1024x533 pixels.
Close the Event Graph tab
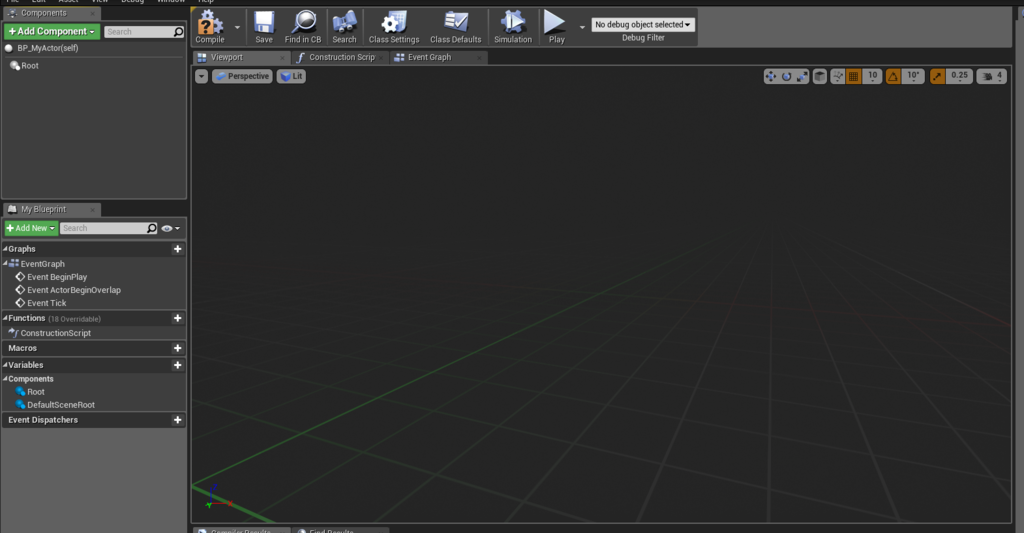tap(479, 57)
